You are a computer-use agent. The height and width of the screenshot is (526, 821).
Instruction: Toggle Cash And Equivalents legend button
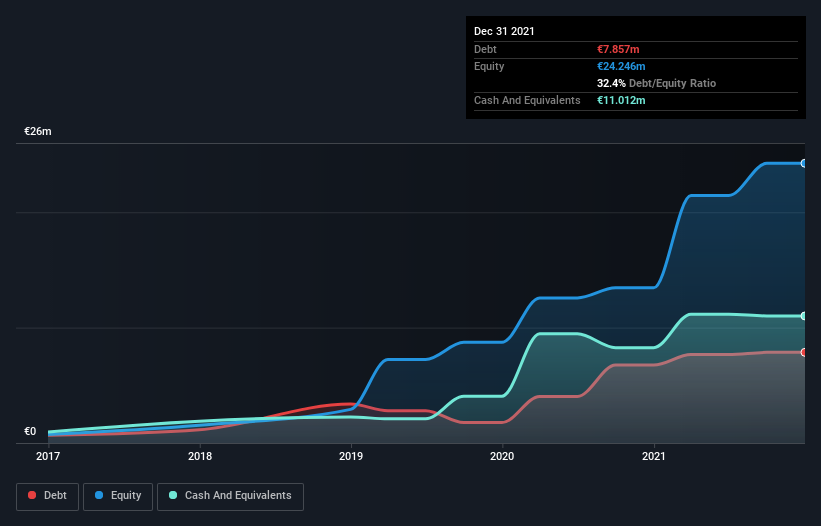tap(230, 496)
